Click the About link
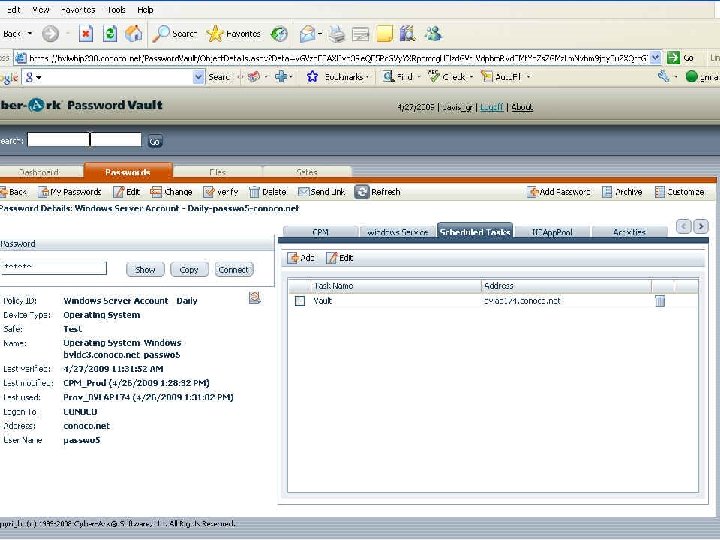The width and height of the screenshot is (720, 540). pyautogui.click(x=522, y=107)
